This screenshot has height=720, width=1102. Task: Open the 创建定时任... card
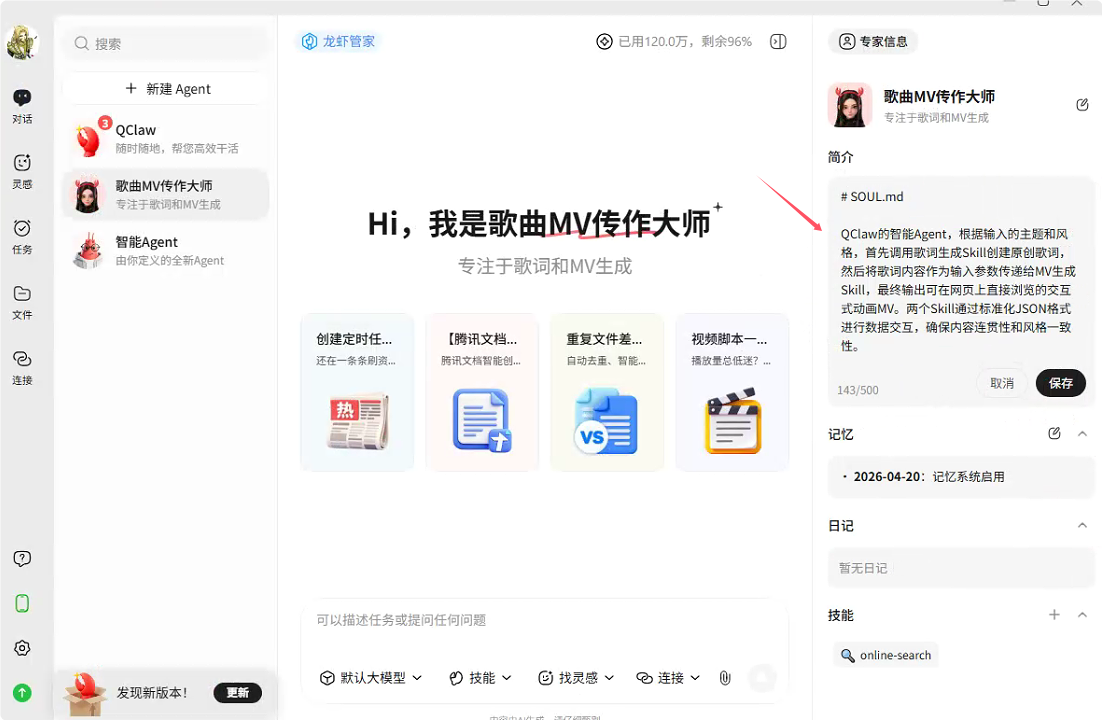click(357, 392)
